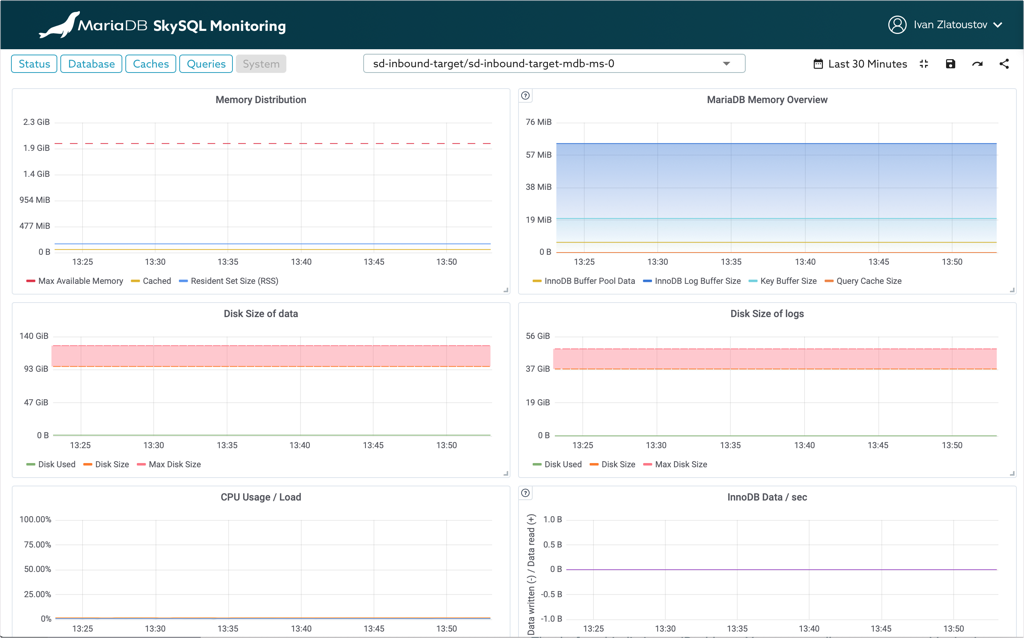Click the share dashboard icon
The width and height of the screenshot is (1024, 638).
[x=1004, y=64]
